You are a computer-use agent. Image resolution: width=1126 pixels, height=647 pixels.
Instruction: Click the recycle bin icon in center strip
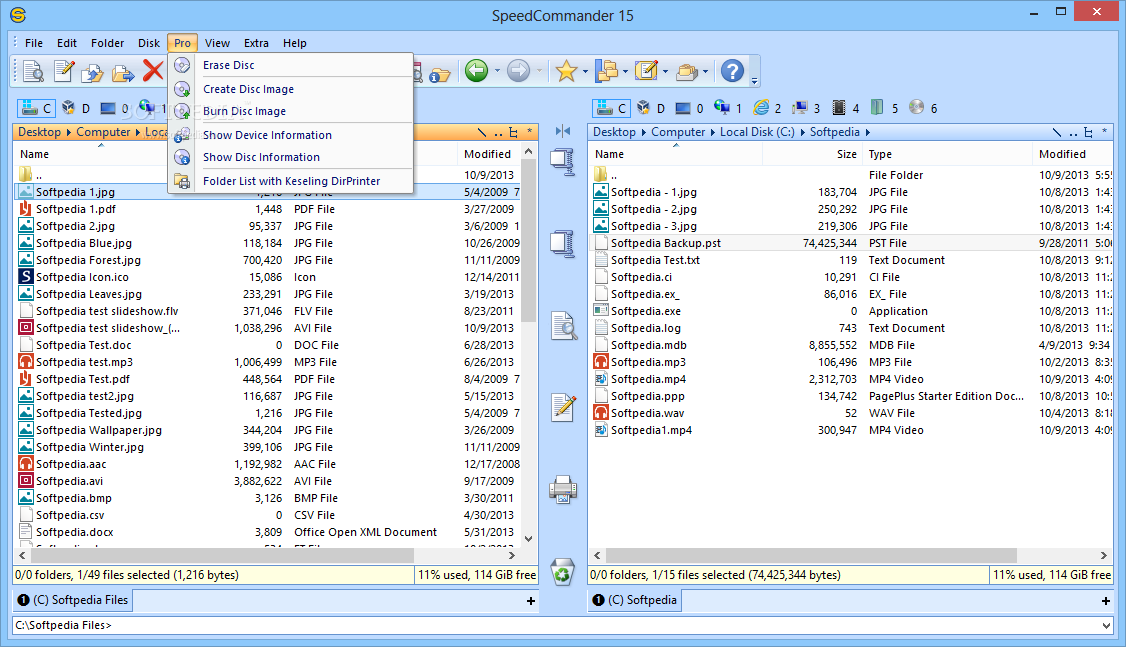click(x=563, y=572)
